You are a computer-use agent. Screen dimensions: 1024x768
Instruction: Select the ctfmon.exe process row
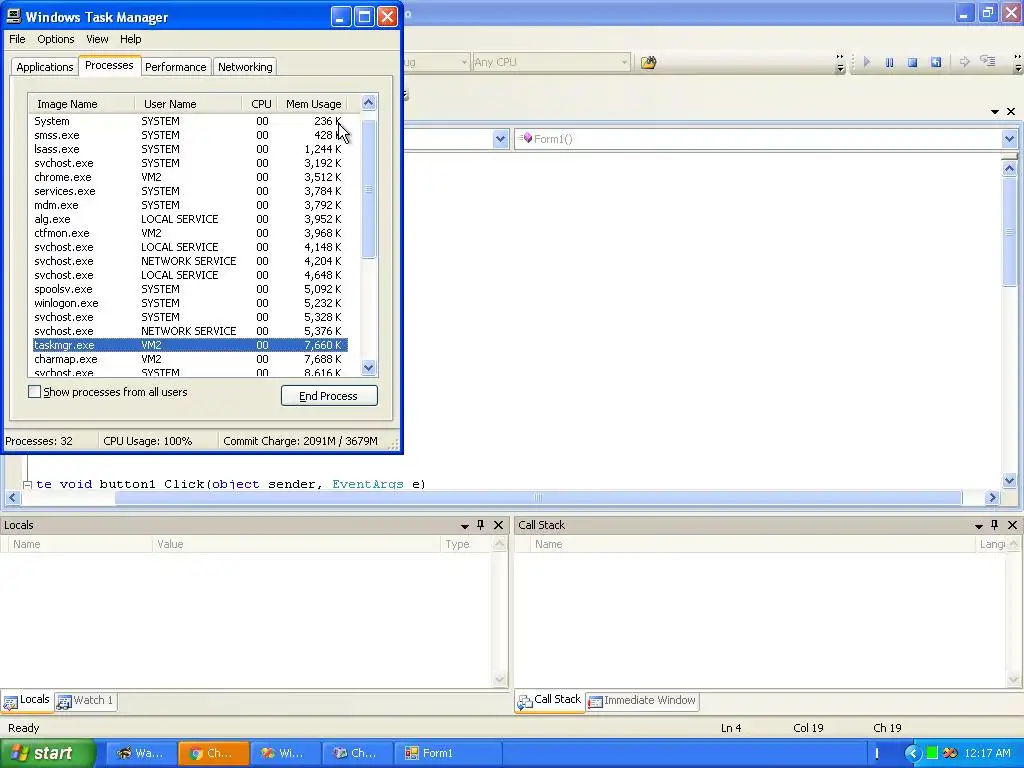[x=190, y=233]
